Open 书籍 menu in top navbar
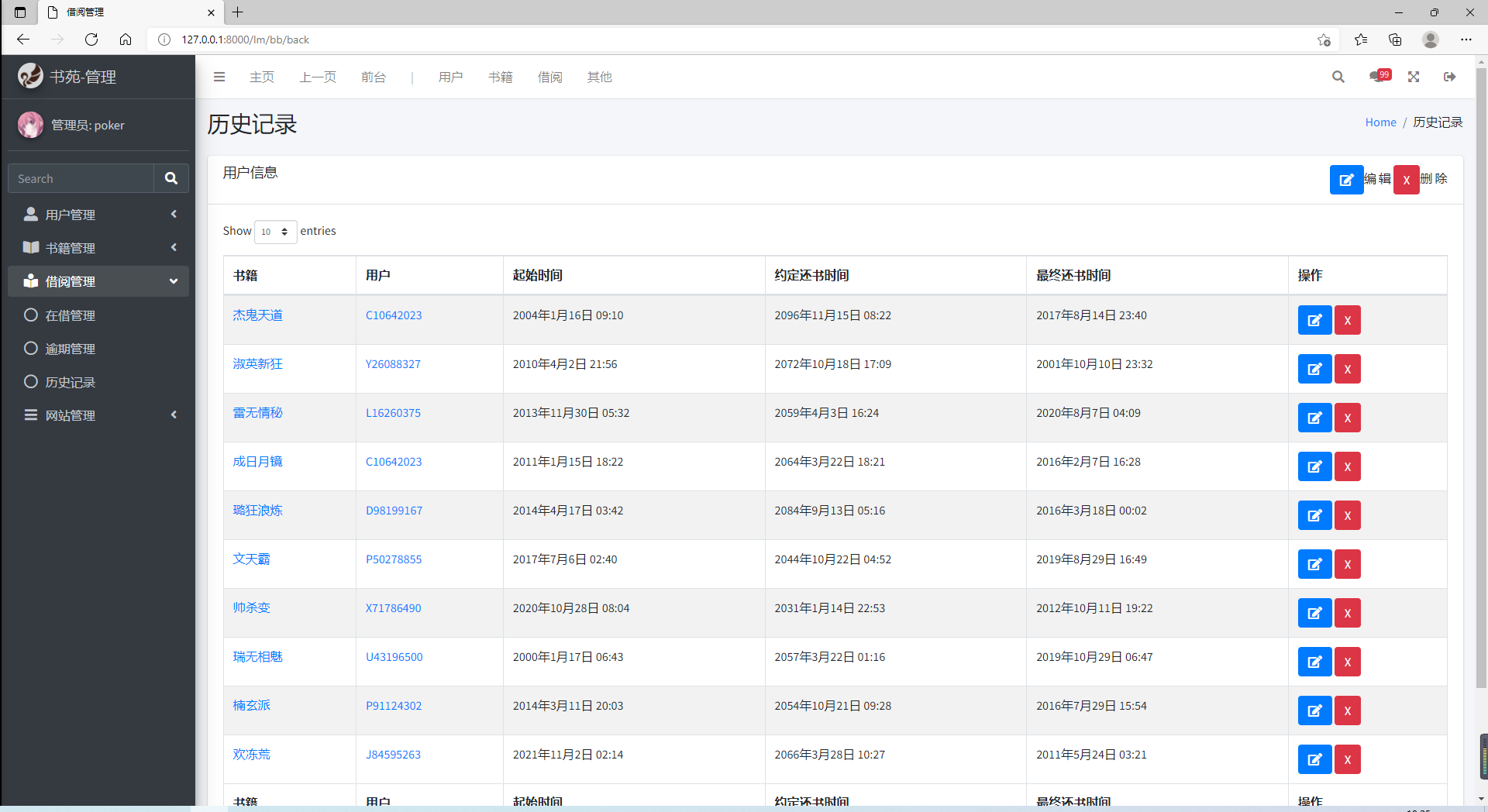The height and width of the screenshot is (812, 1488). pyautogui.click(x=501, y=77)
